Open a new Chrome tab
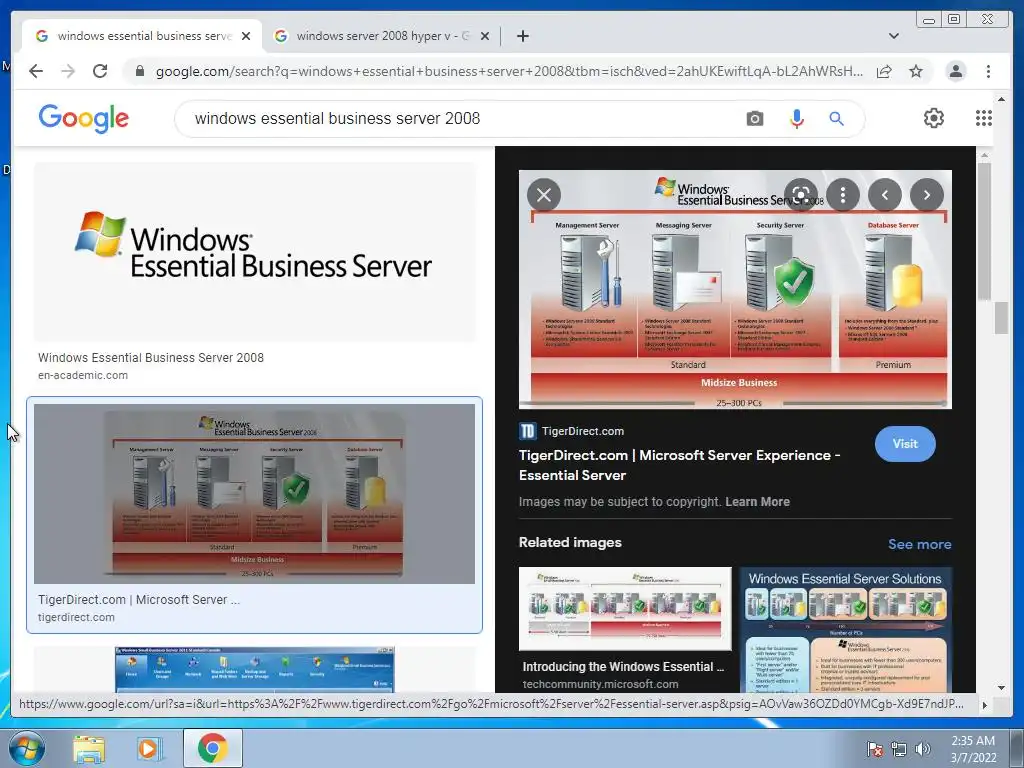 point(522,36)
